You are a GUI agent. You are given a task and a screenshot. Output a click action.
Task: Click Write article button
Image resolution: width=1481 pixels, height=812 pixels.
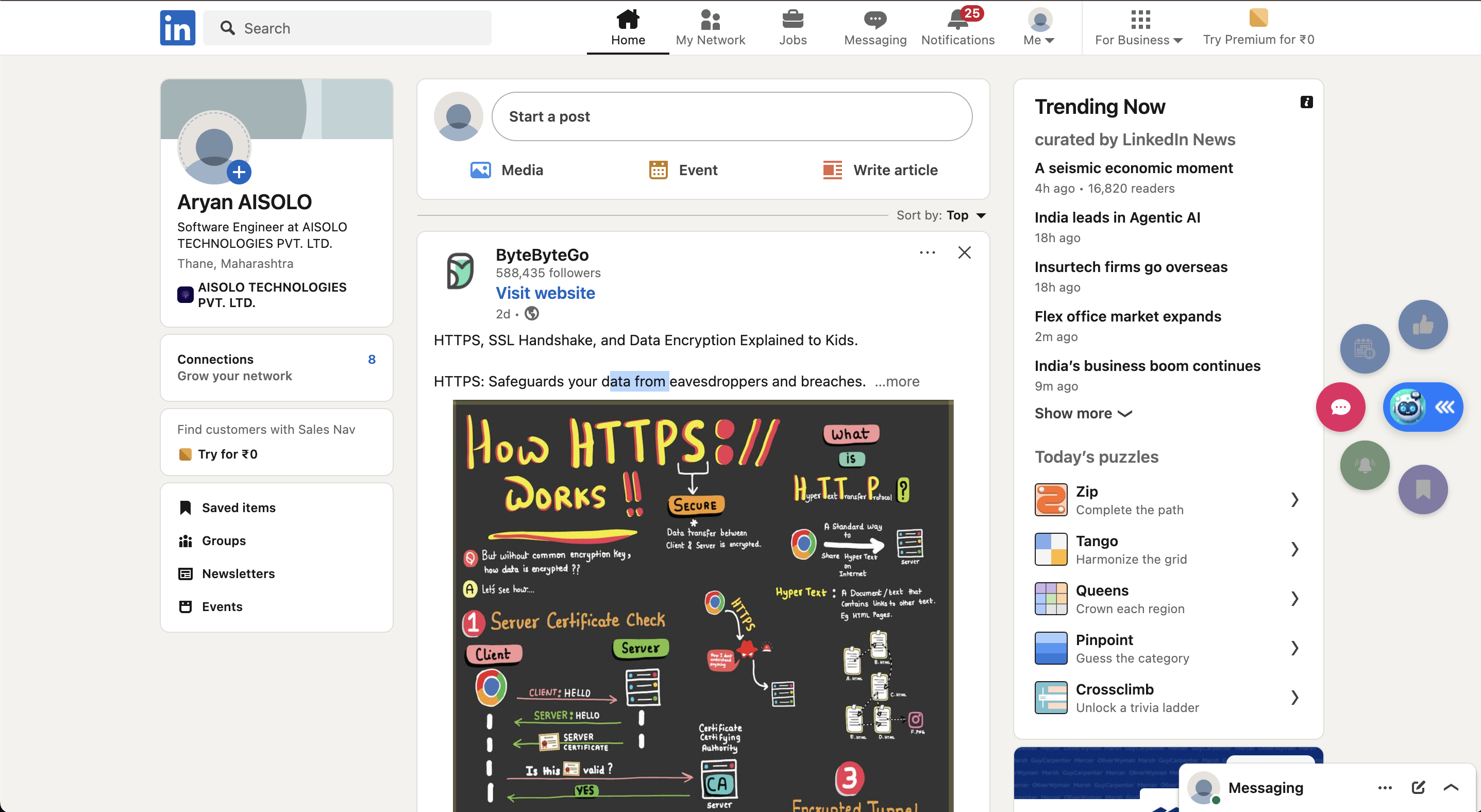(880, 170)
